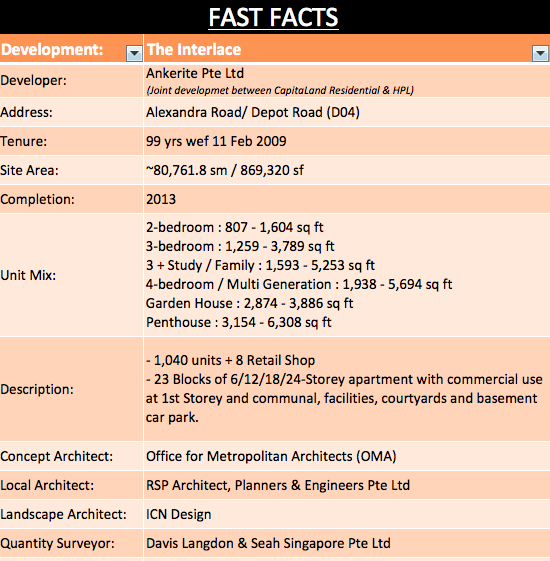550x561 pixels.
Task: Click the Garden House : 2,874 - 3,886 line
Action: (249, 303)
